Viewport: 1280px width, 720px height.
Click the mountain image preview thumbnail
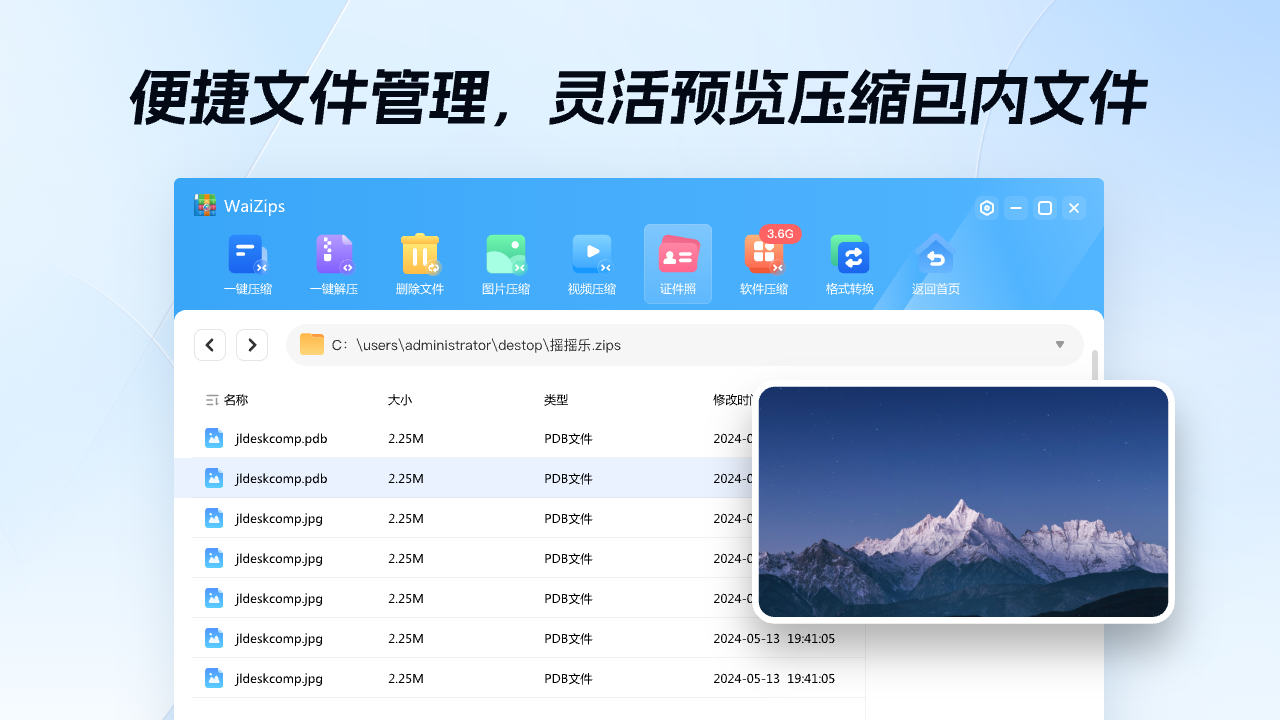click(x=963, y=501)
